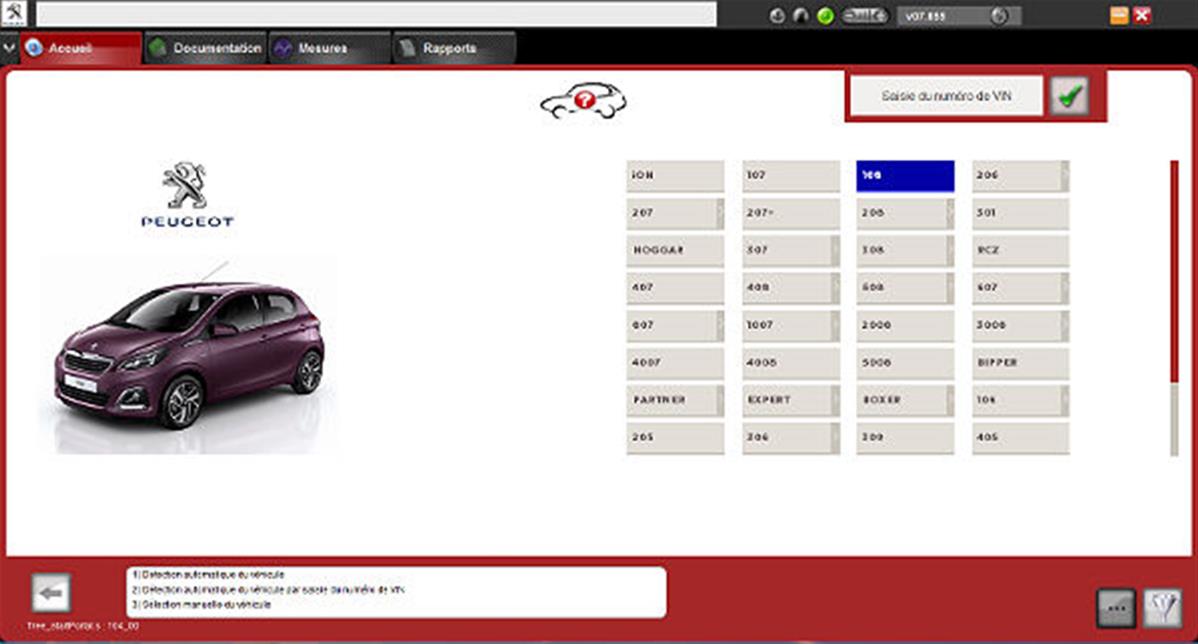Click the long white field in title bar
Image resolution: width=1198 pixels, height=644 pixels.
point(376,14)
